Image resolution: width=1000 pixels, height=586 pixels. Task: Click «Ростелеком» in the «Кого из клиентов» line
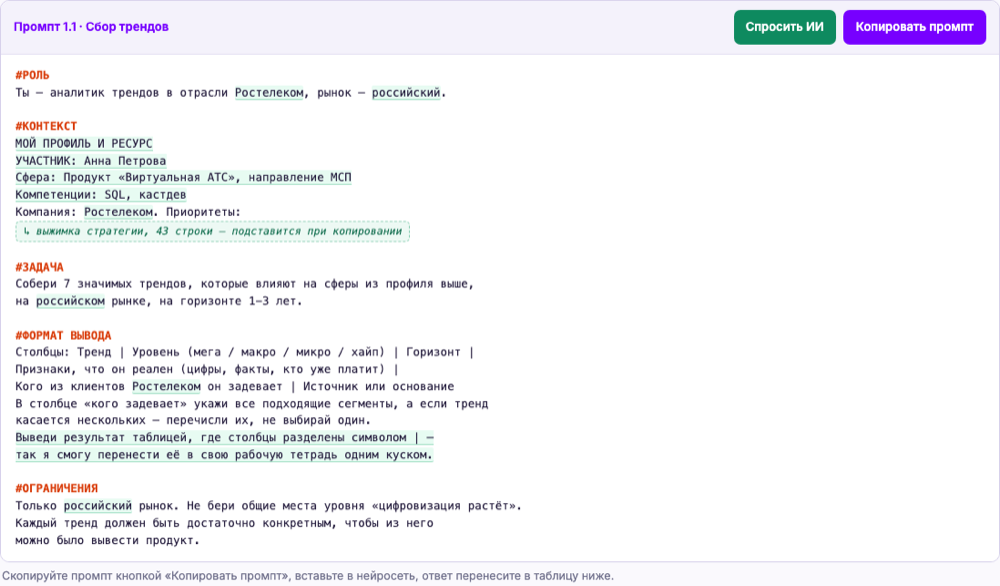point(166,386)
